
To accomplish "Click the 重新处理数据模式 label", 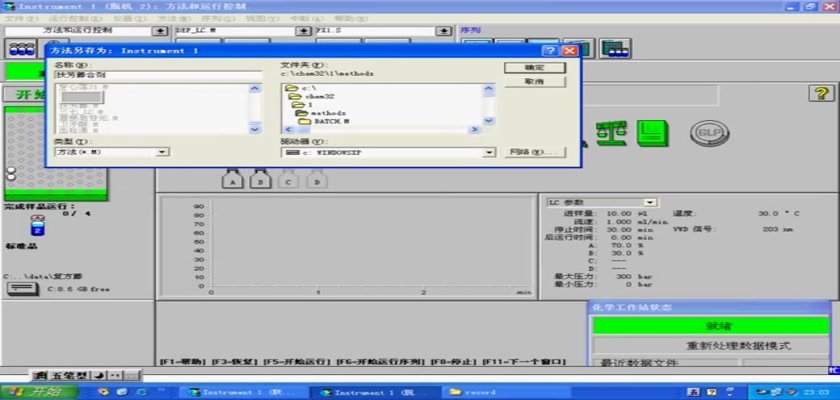I will click(738, 346).
